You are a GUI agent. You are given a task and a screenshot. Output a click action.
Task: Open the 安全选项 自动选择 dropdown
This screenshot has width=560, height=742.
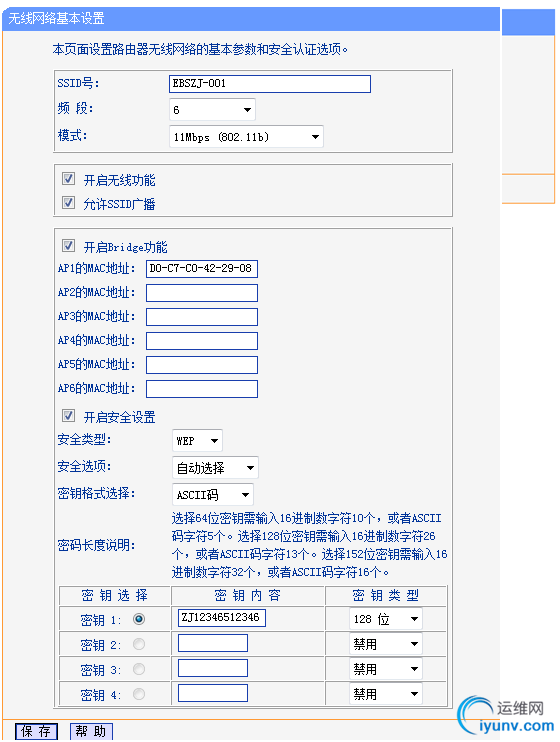coord(215,468)
